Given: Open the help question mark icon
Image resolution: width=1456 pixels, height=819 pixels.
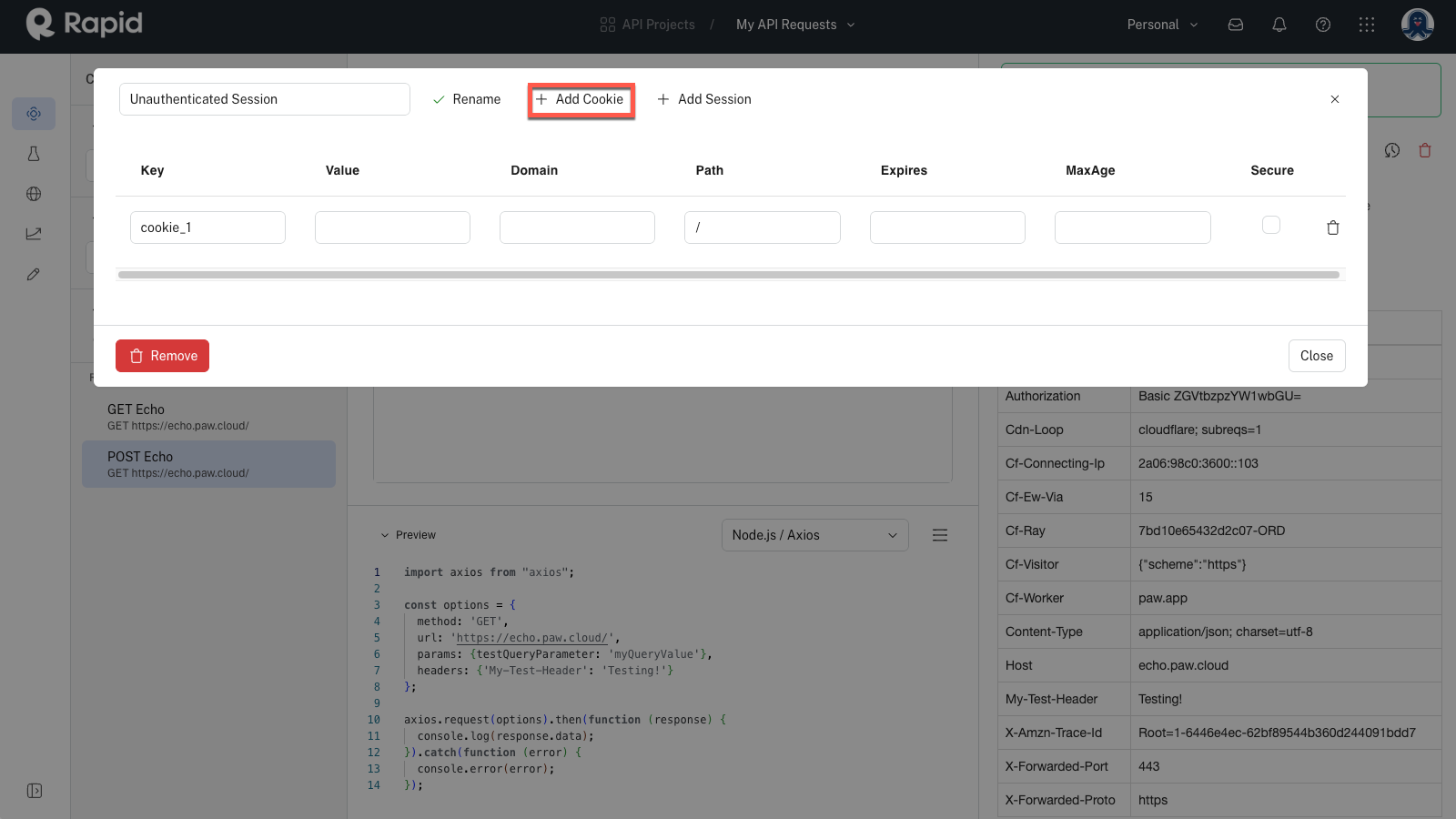Looking at the screenshot, I should [1323, 25].
